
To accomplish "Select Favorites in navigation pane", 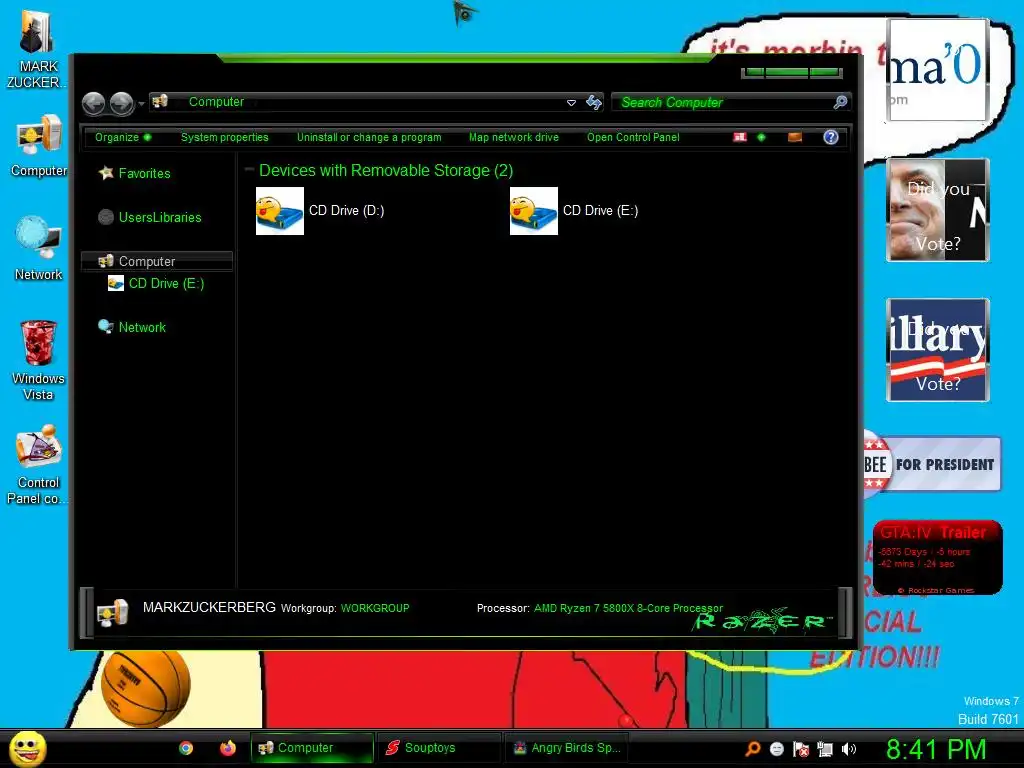I will click(144, 174).
